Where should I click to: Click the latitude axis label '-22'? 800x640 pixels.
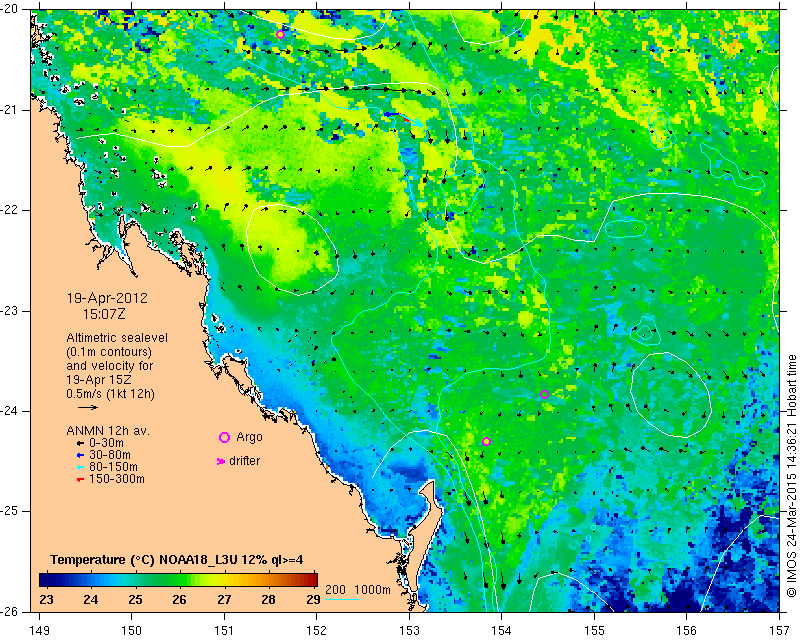pyautogui.click(x=11, y=210)
